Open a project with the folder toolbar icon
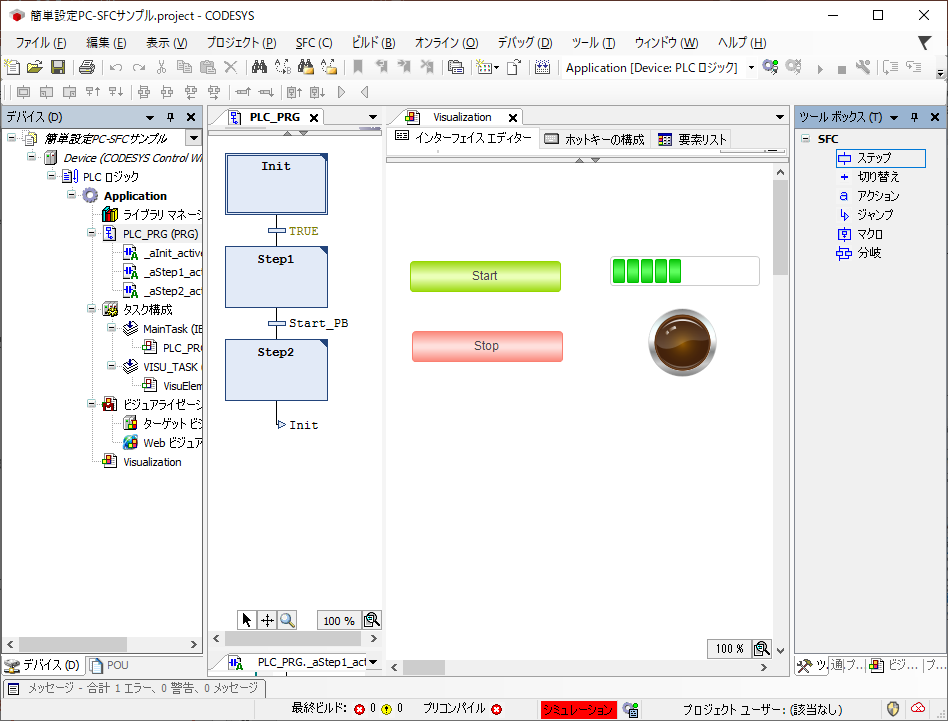 (34, 65)
